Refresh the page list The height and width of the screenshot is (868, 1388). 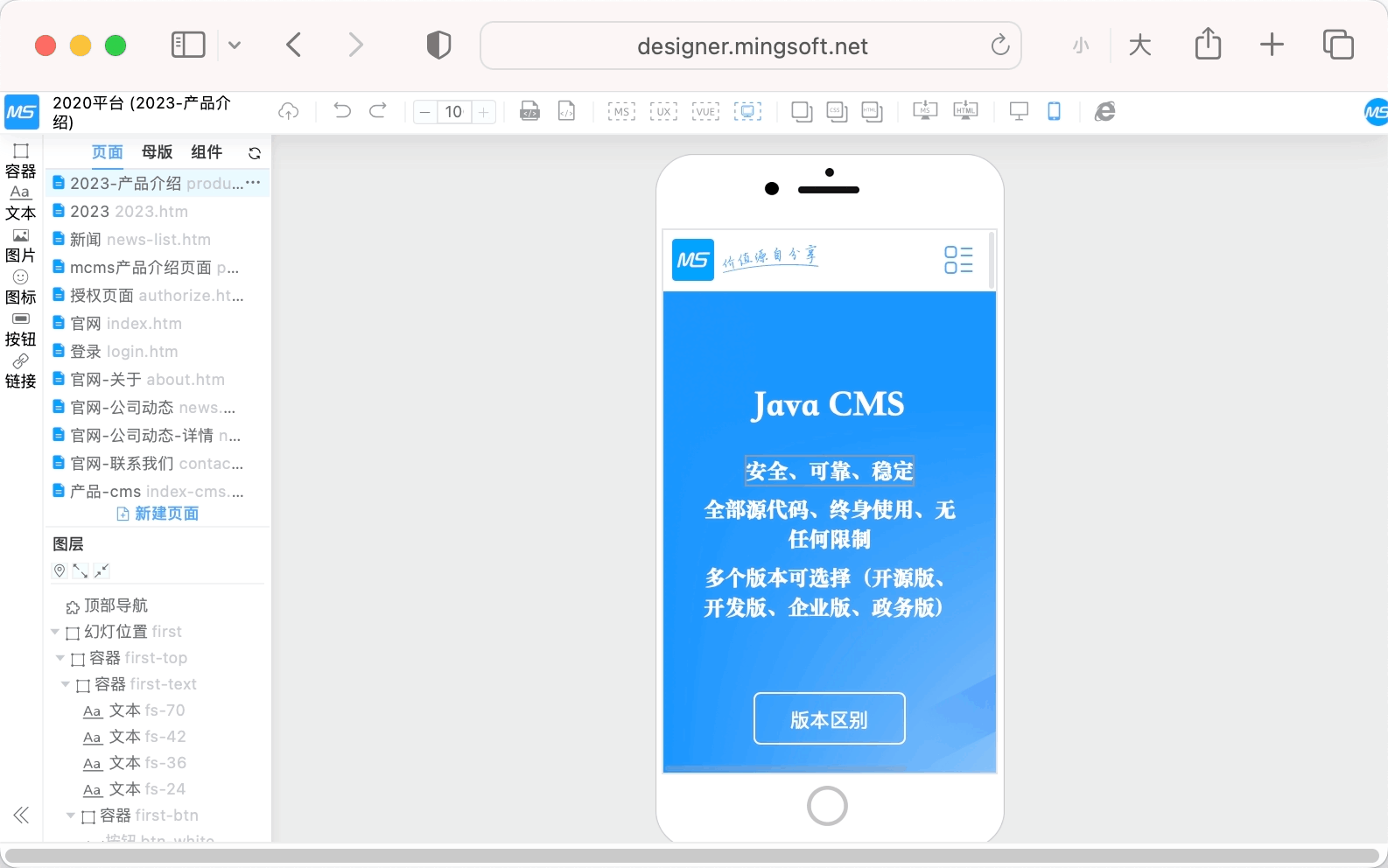click(255, 153)
